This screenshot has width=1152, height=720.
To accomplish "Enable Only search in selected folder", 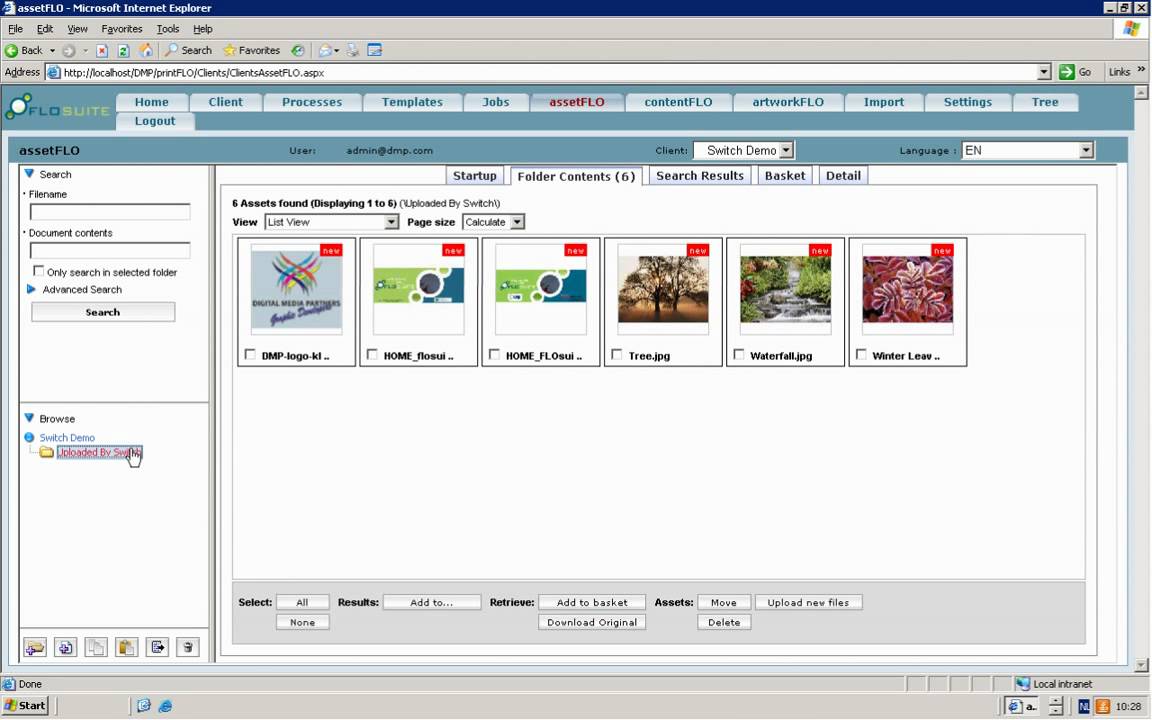I will 39,271.
